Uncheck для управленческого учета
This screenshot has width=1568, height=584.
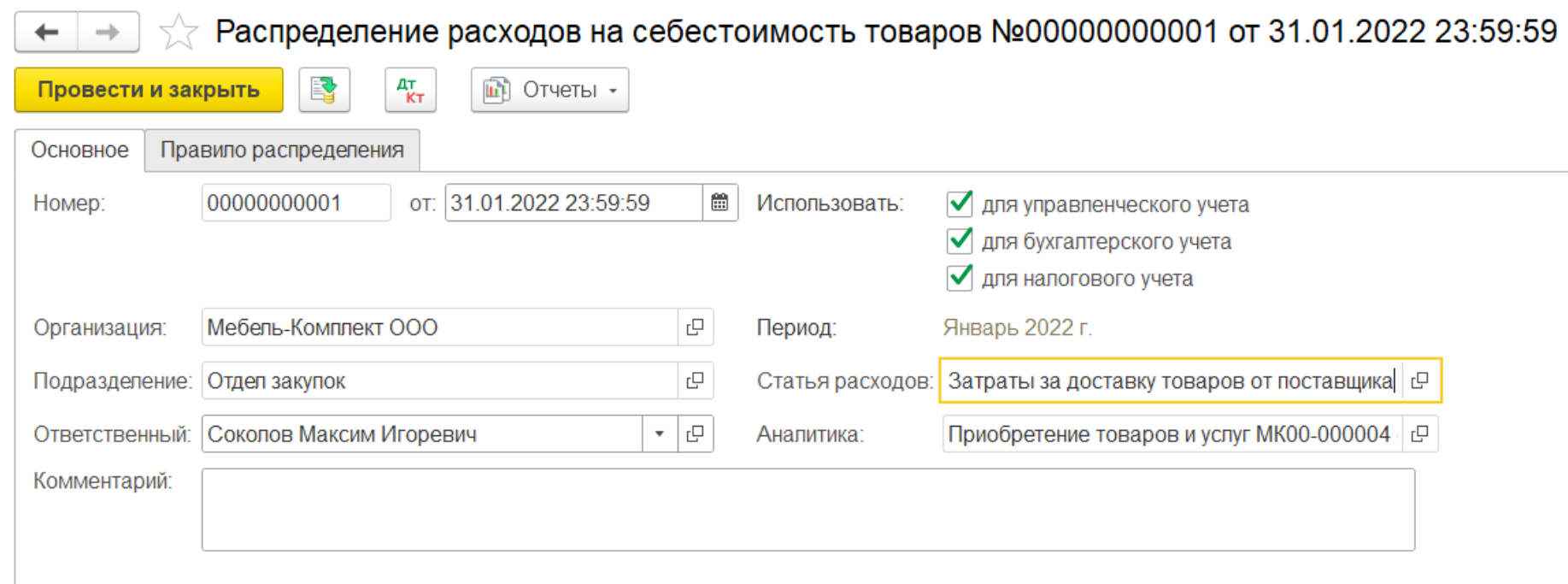(x=960, y=204)
